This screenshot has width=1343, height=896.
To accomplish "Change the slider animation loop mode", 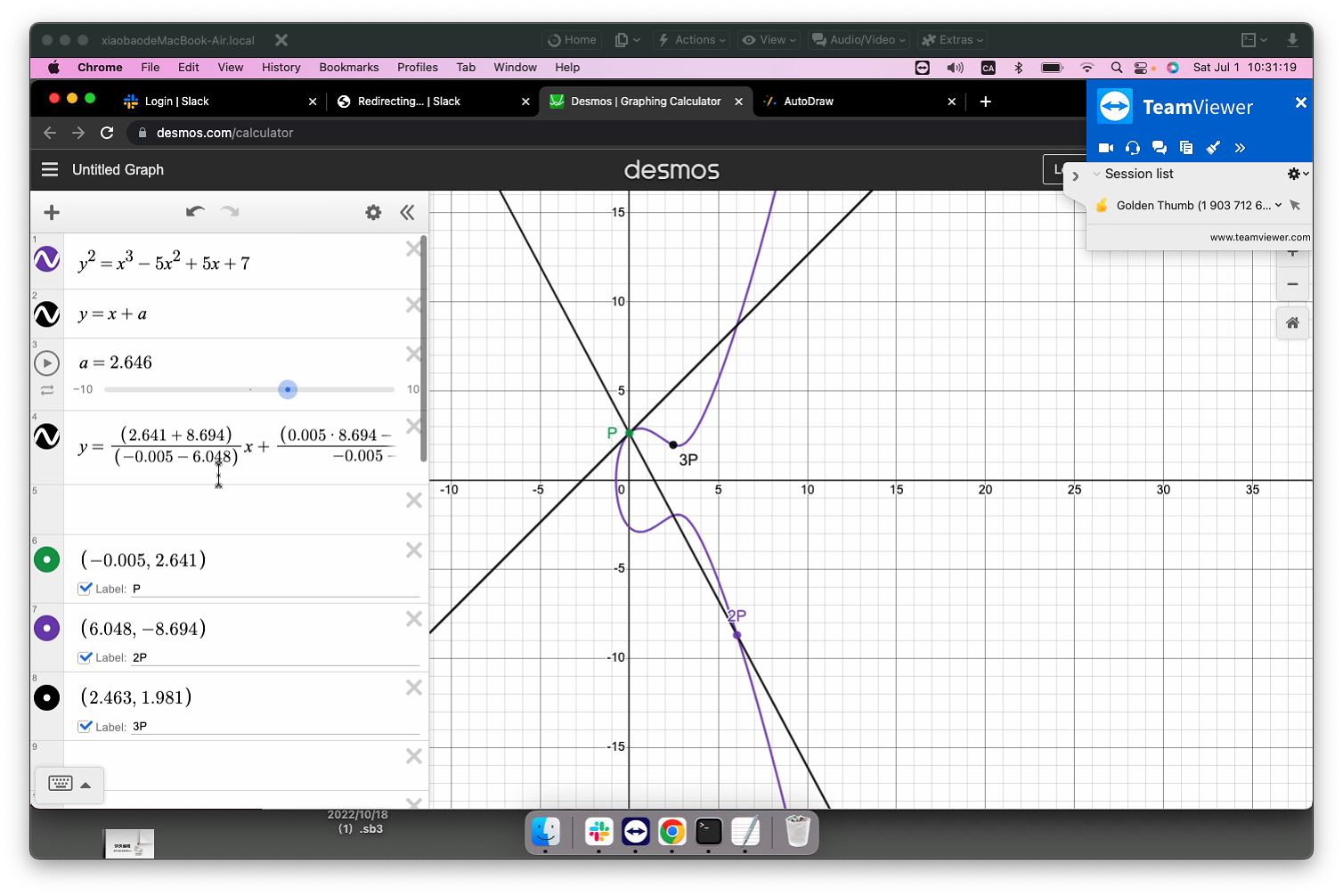I will tap(47, 390).
